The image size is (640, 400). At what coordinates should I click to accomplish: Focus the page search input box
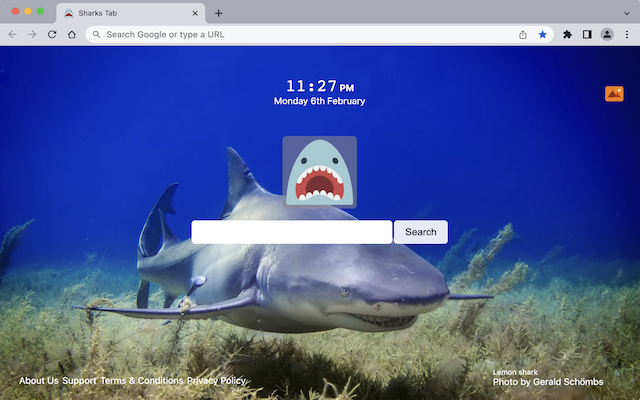pyautogui.click(x=291, y=232)
